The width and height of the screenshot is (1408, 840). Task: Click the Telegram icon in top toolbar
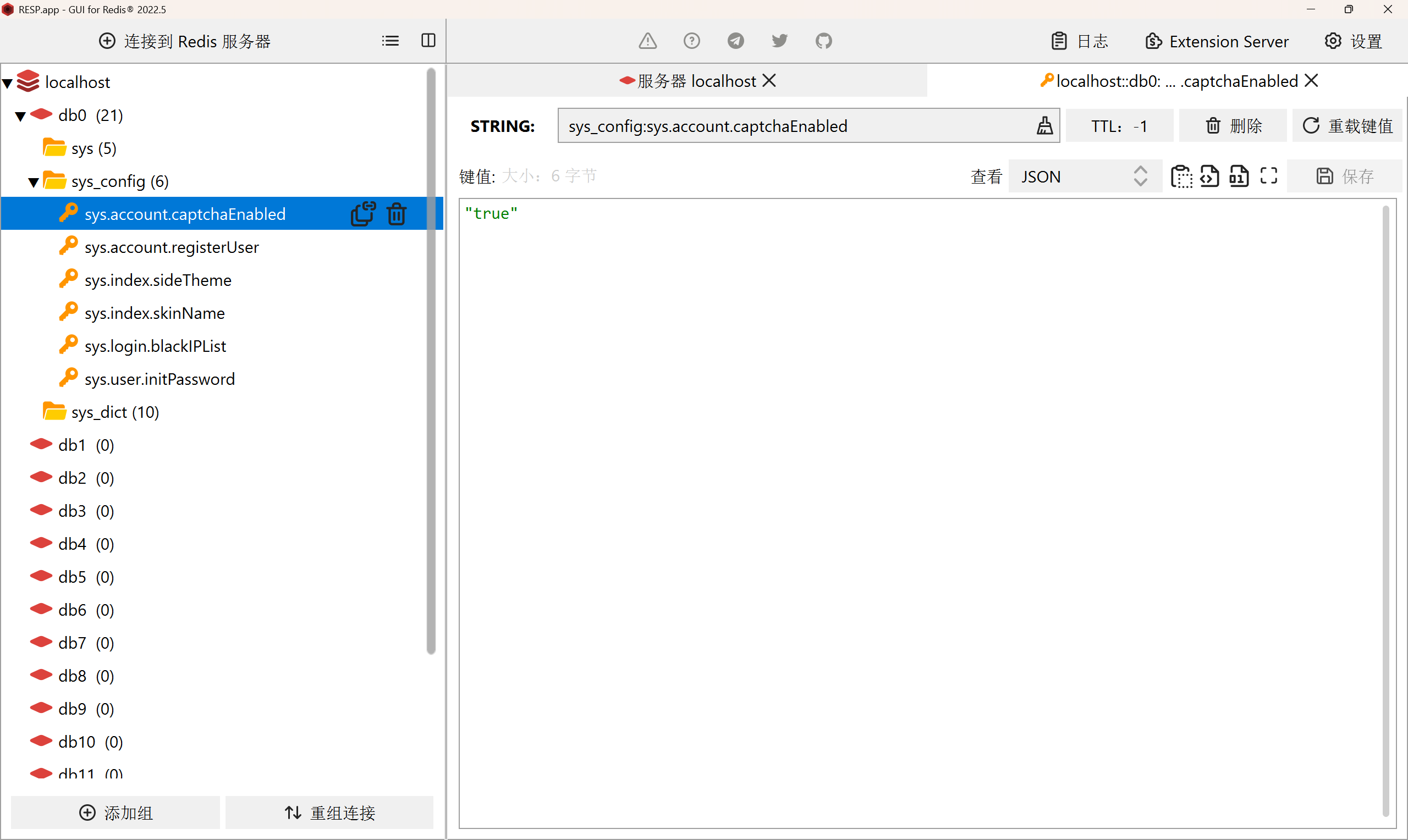point(735,41)
